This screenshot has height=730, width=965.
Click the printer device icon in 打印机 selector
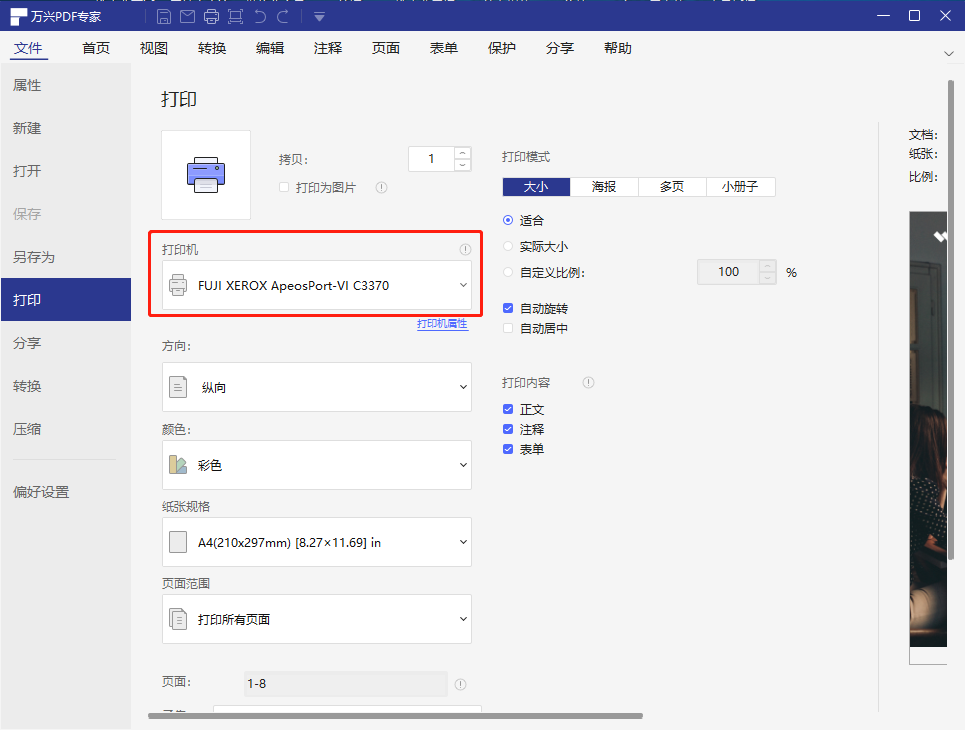178,285
